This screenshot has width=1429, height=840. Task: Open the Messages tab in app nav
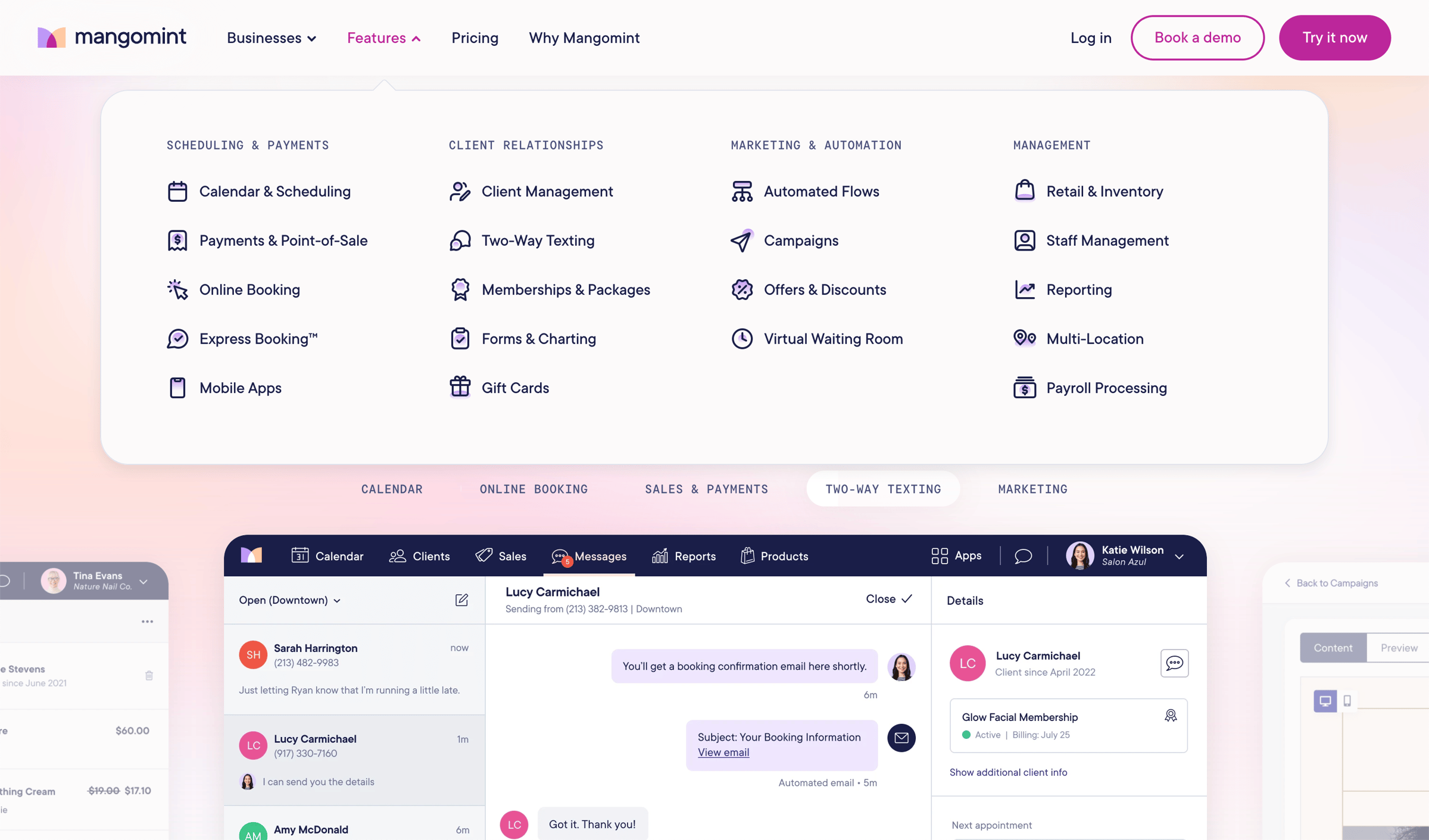click(589, 556)
